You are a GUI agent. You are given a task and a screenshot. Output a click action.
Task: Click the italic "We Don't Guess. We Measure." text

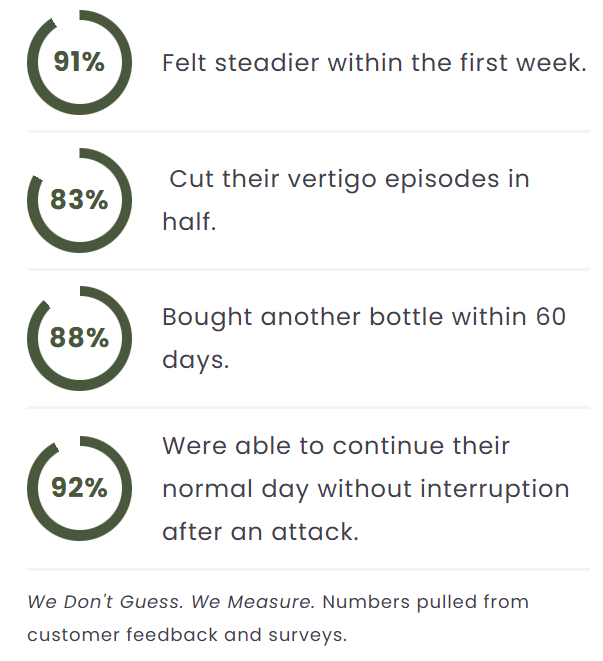(171, 602)
